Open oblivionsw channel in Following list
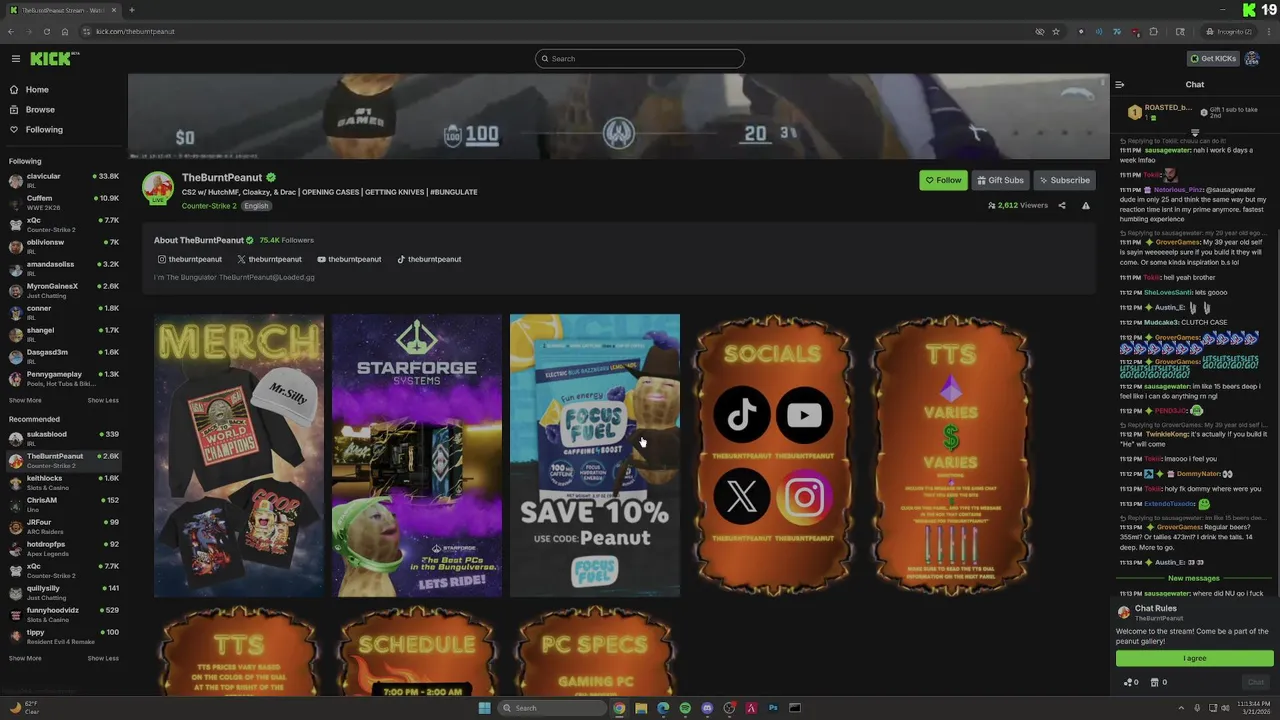Screen dimensions: 1280x720 64,247
